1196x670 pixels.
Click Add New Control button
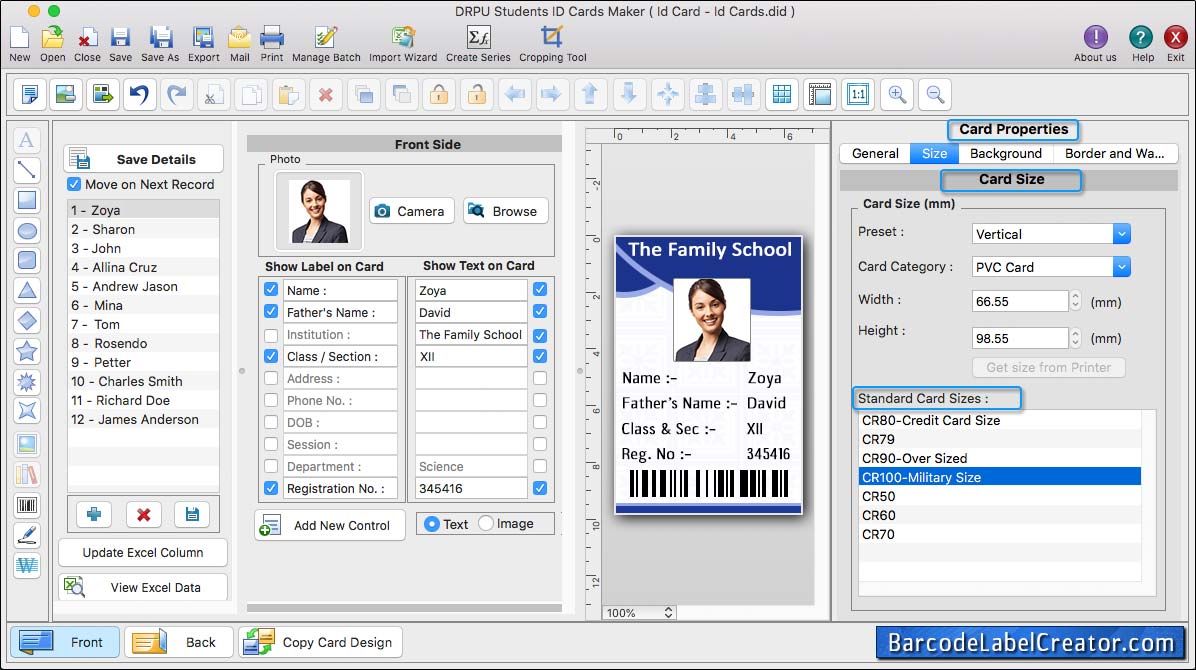tap(330, 525)
